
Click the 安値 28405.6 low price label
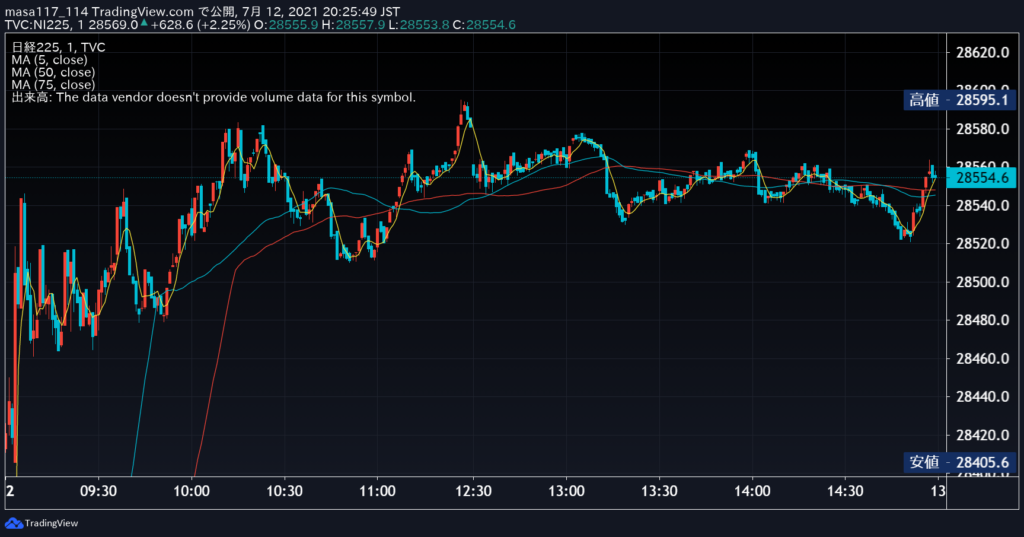(x=959, y=463)
